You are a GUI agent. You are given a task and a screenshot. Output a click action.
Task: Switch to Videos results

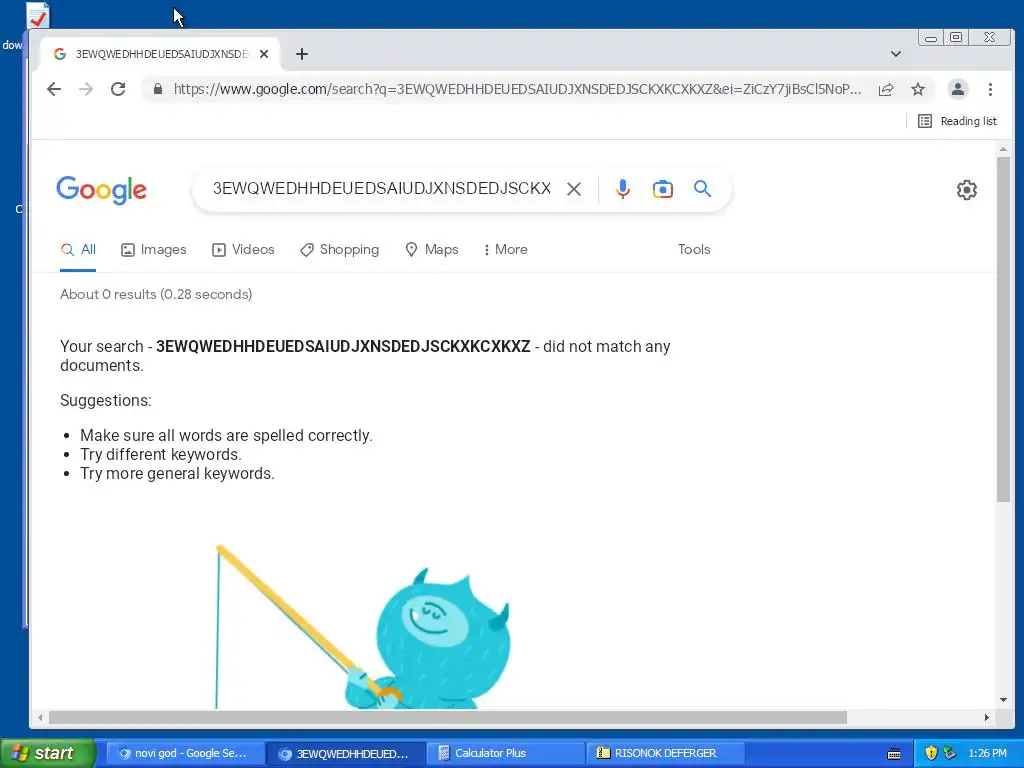click(243, 249)
